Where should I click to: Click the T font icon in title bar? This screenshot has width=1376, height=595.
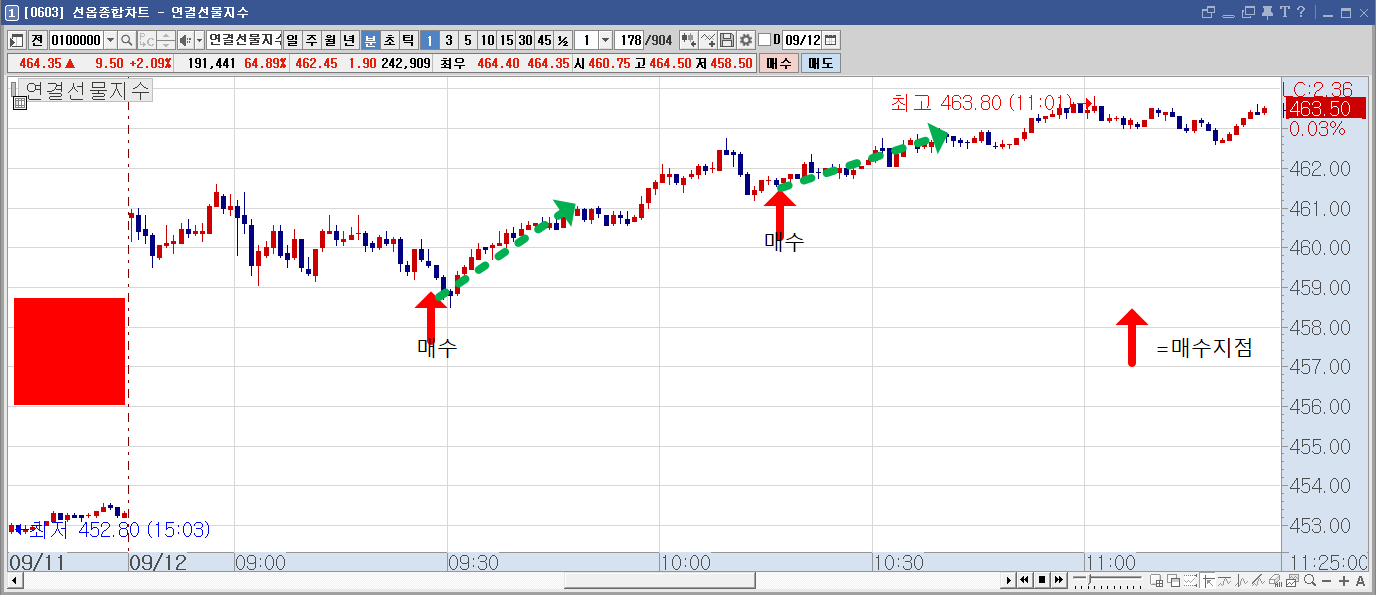1285,12
